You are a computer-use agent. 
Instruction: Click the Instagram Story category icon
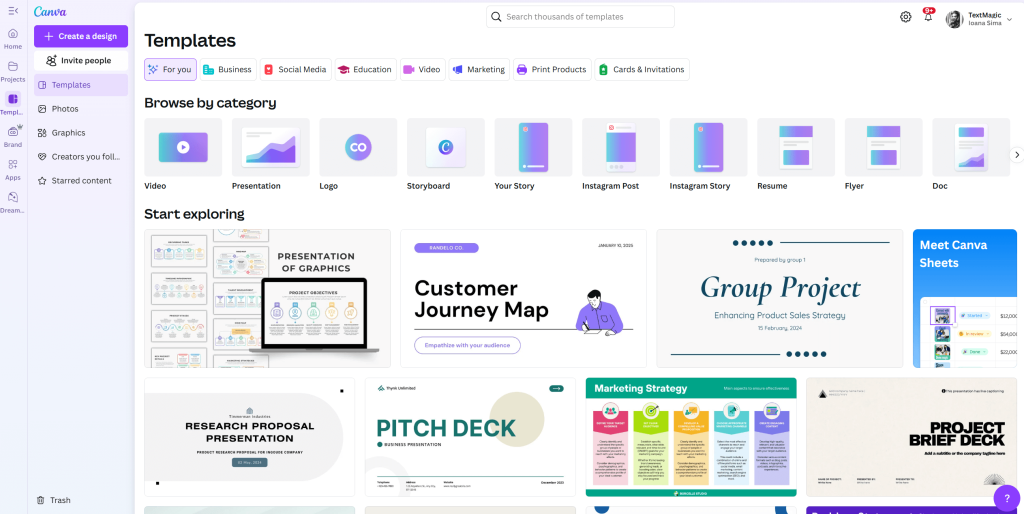click(708, 147)
